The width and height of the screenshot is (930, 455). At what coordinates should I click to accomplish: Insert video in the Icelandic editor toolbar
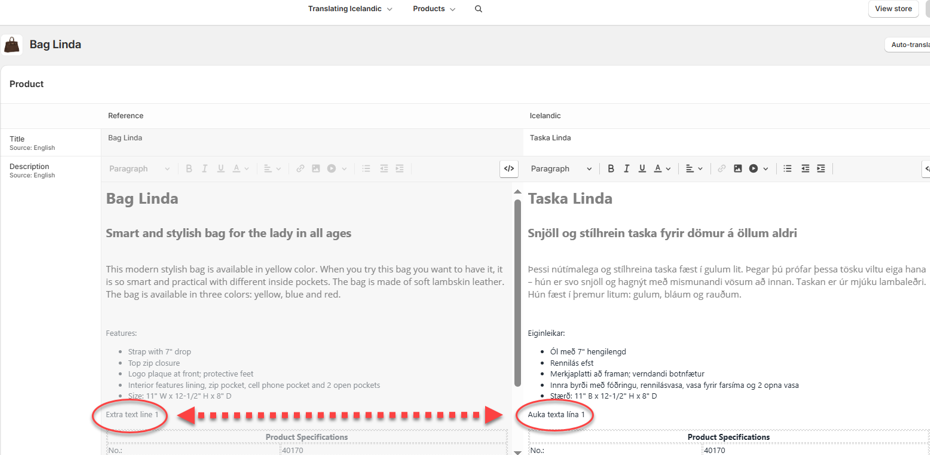(x=754, y=169)
